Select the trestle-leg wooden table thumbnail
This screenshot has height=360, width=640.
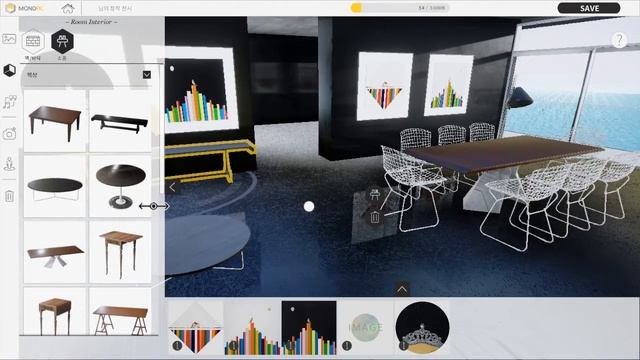[x=120, y=311]
